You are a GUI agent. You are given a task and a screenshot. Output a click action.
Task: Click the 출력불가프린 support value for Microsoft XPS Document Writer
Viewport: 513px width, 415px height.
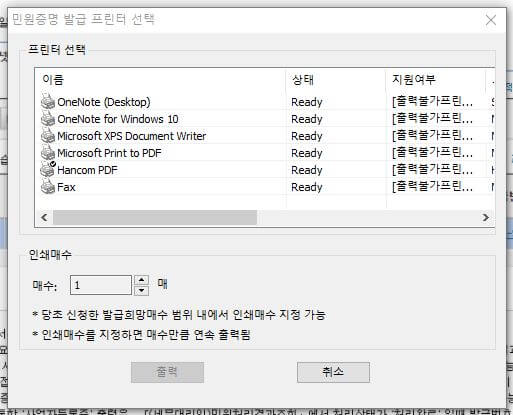(432, 136)
